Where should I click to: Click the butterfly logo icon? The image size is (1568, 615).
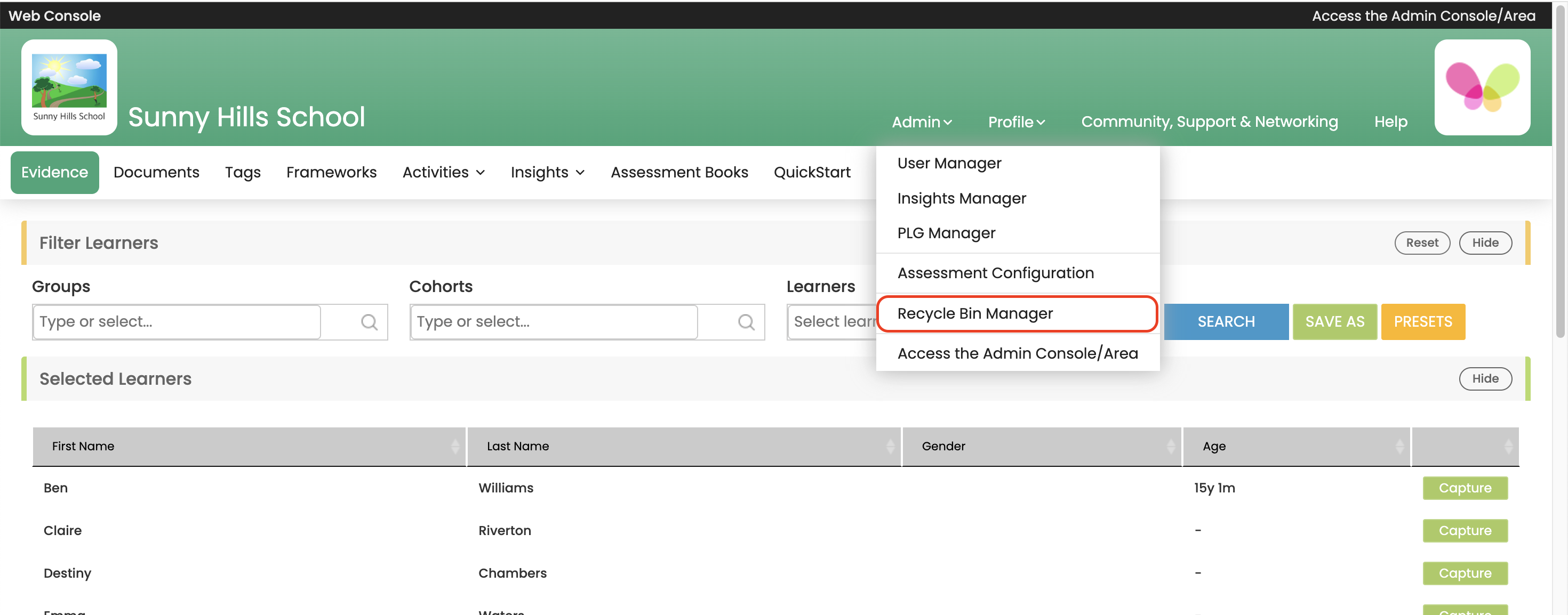[1482, 86]
